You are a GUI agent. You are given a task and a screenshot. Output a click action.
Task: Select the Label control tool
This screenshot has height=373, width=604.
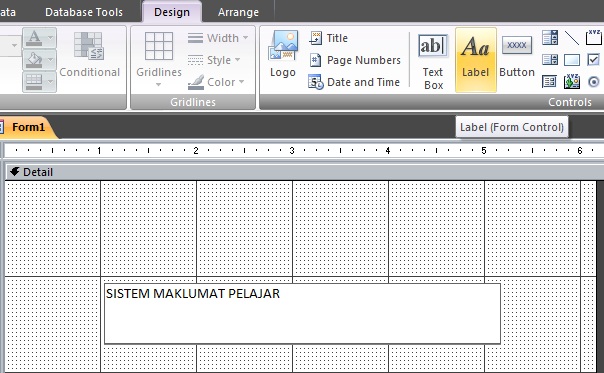click(x=475, y=60)
